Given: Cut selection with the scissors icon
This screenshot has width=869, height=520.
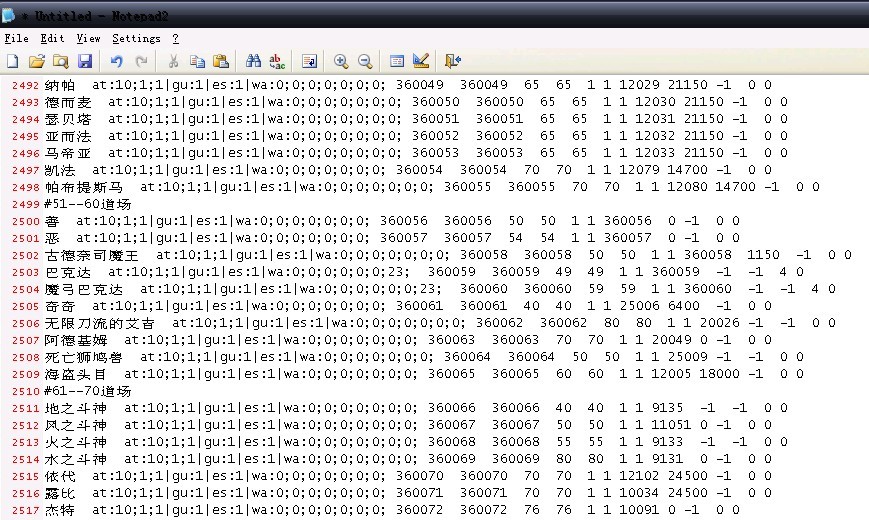Looking at the screenshot, I should pos(174,61).
